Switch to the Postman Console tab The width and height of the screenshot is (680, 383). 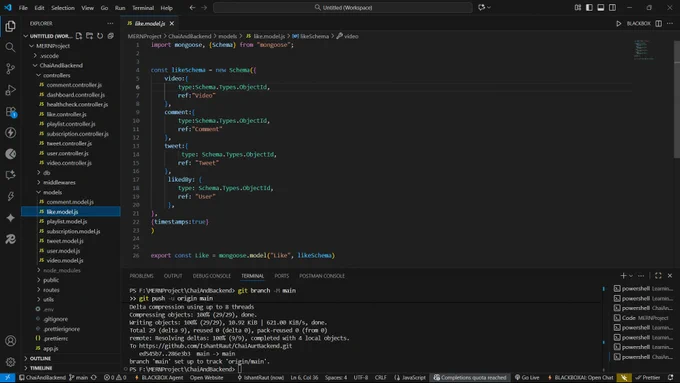point(322,276)
